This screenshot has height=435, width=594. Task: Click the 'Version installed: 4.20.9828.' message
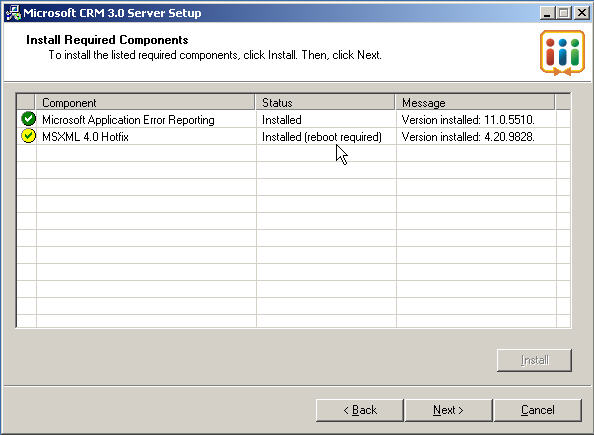tap(468, 137)
